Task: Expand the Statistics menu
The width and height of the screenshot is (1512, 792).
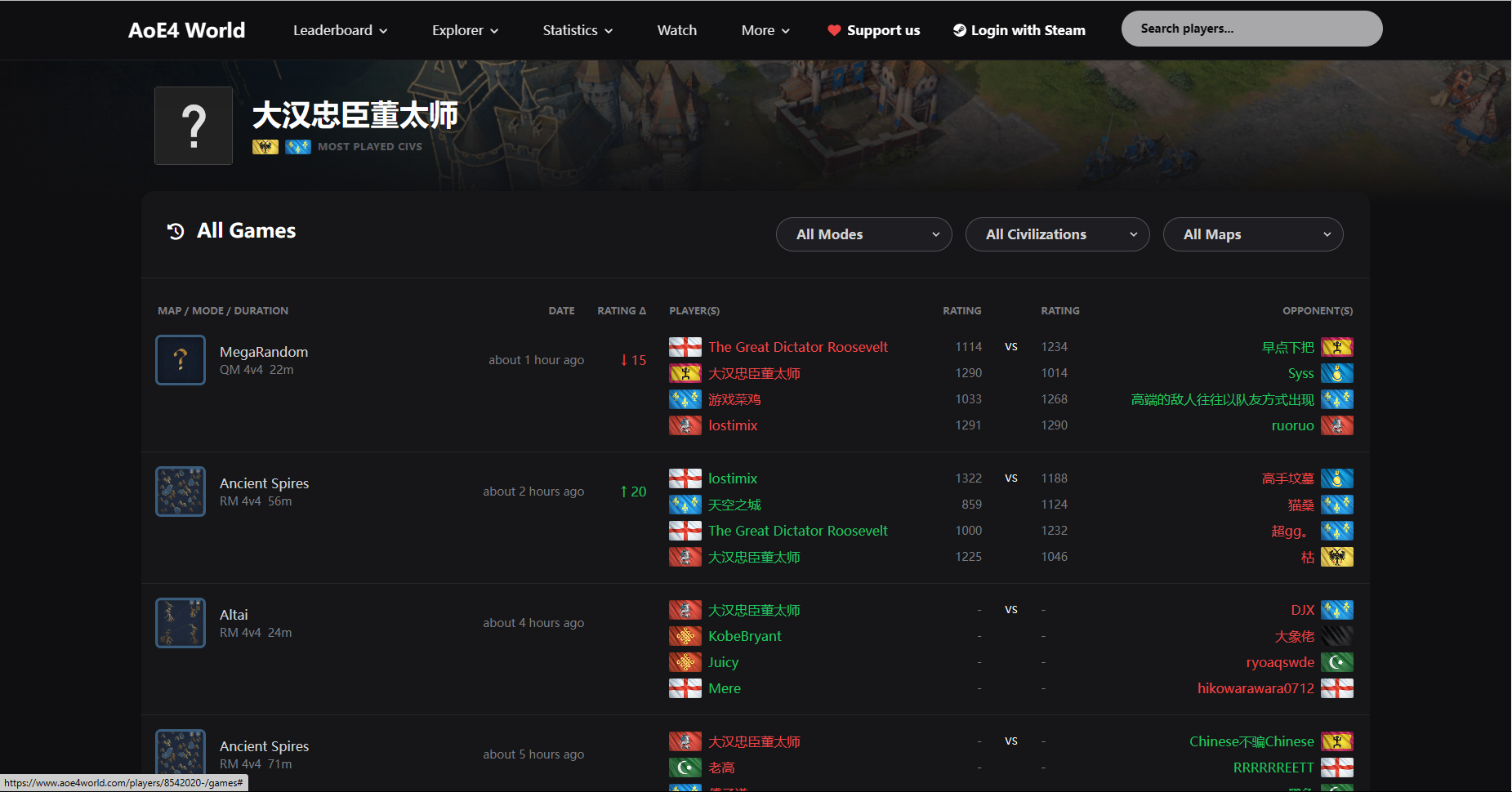Action: [578, 30]
